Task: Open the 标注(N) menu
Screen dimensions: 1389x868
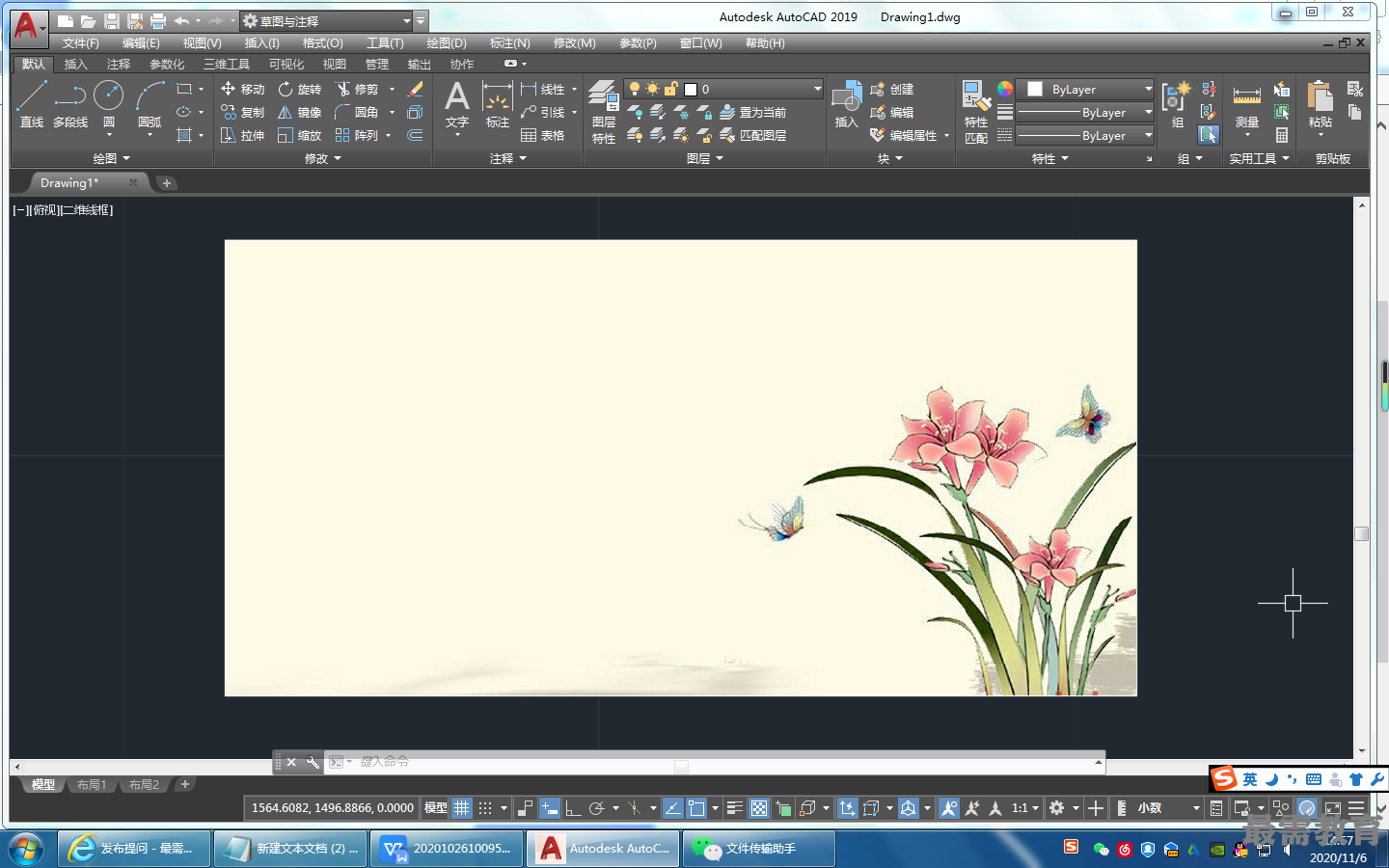Action: coord(509,43)
